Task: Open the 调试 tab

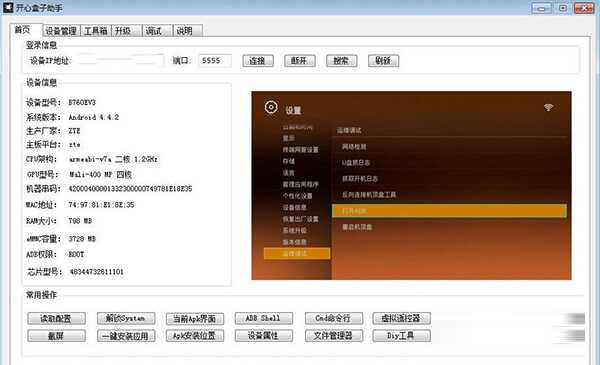Action: [157, 31]
